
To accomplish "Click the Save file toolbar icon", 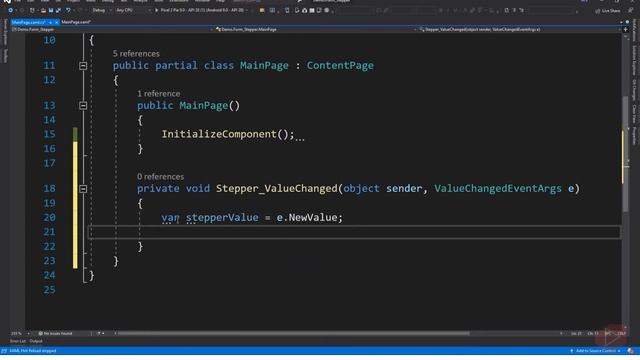I will point(51,10).
